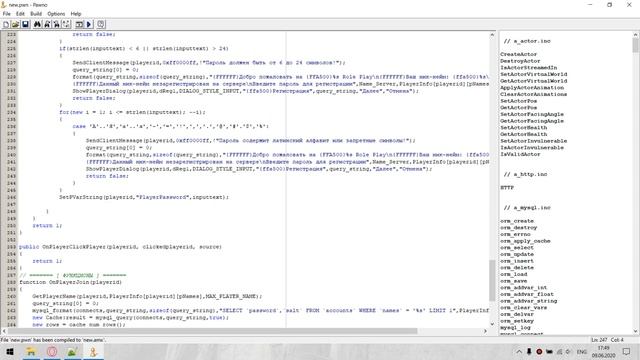Viewport: 640px width, 360px height.
Task: Select DestroyActor in function list
Action: click(x=520, y=61)
